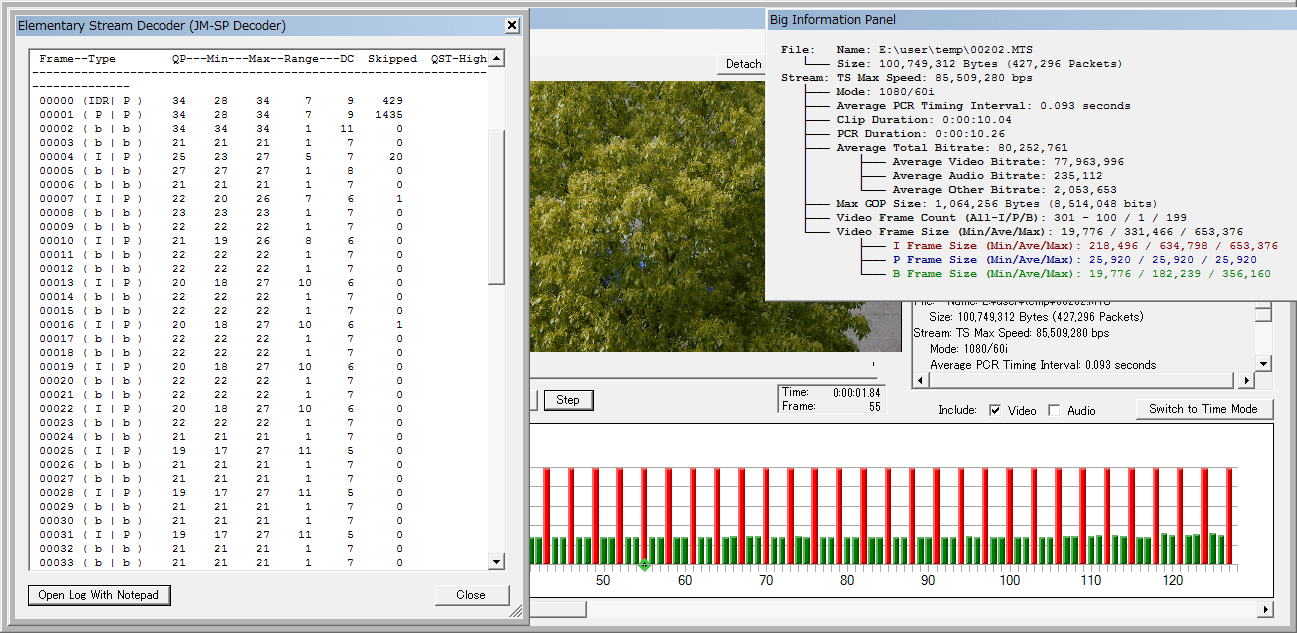
Task: Click the frame chart horizontal scrollbar thumb
Action: tap(557, 609)
